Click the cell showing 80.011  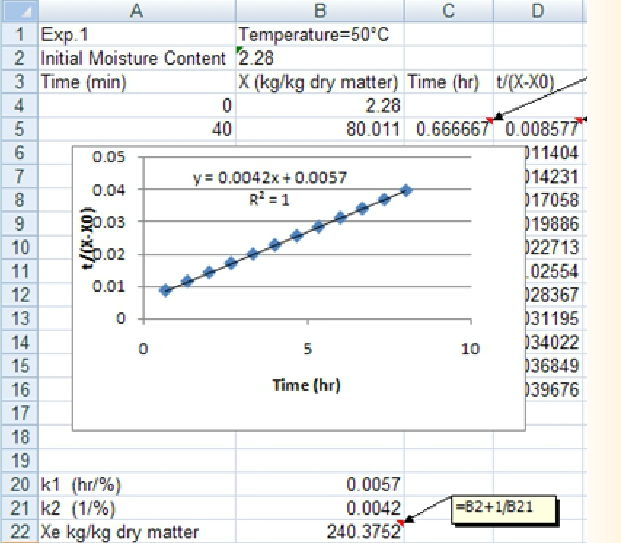[x=319, y=129]
